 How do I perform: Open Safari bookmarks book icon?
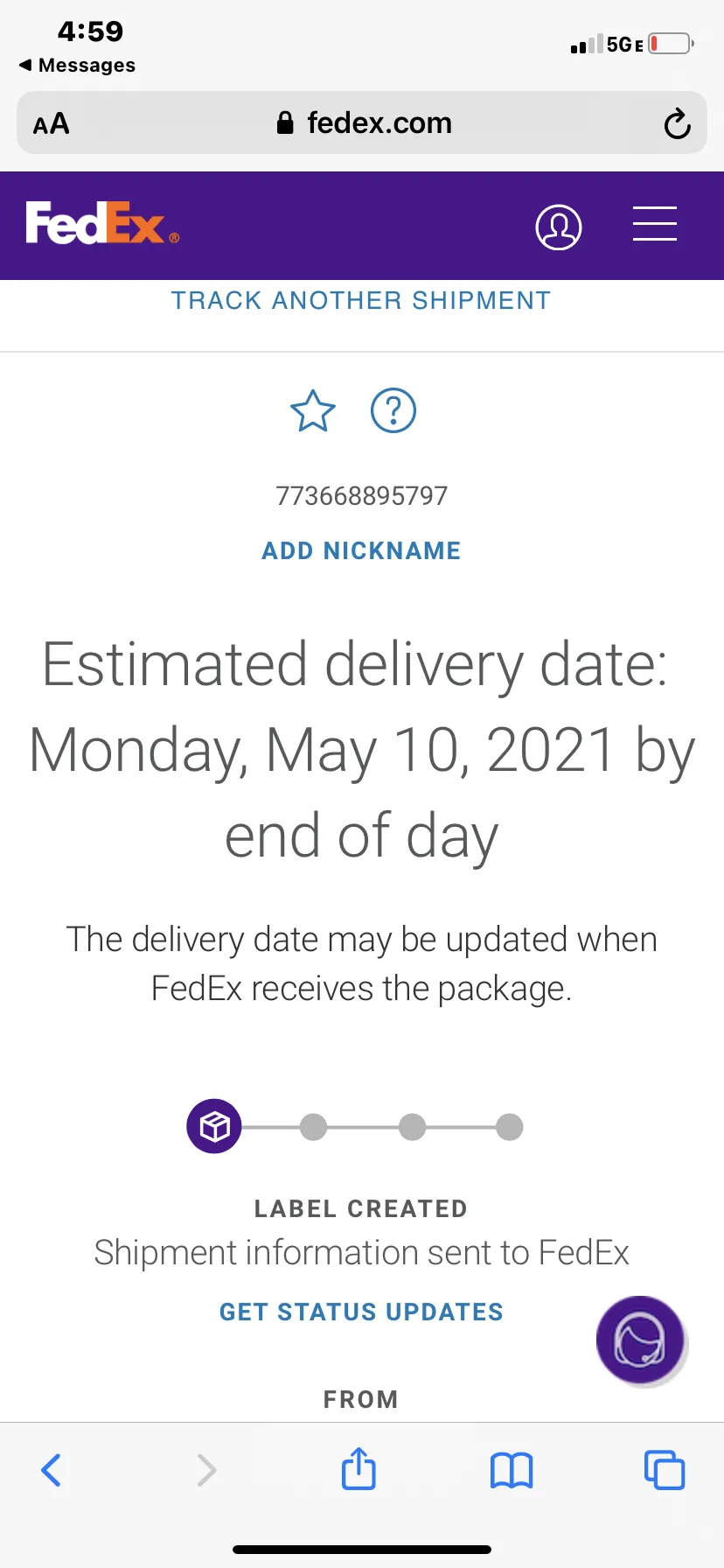[512, 1470]
